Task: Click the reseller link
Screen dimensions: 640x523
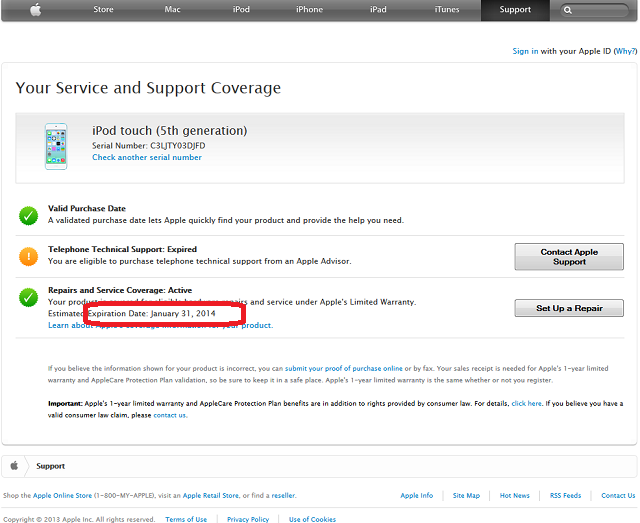Action: [283, 496]
